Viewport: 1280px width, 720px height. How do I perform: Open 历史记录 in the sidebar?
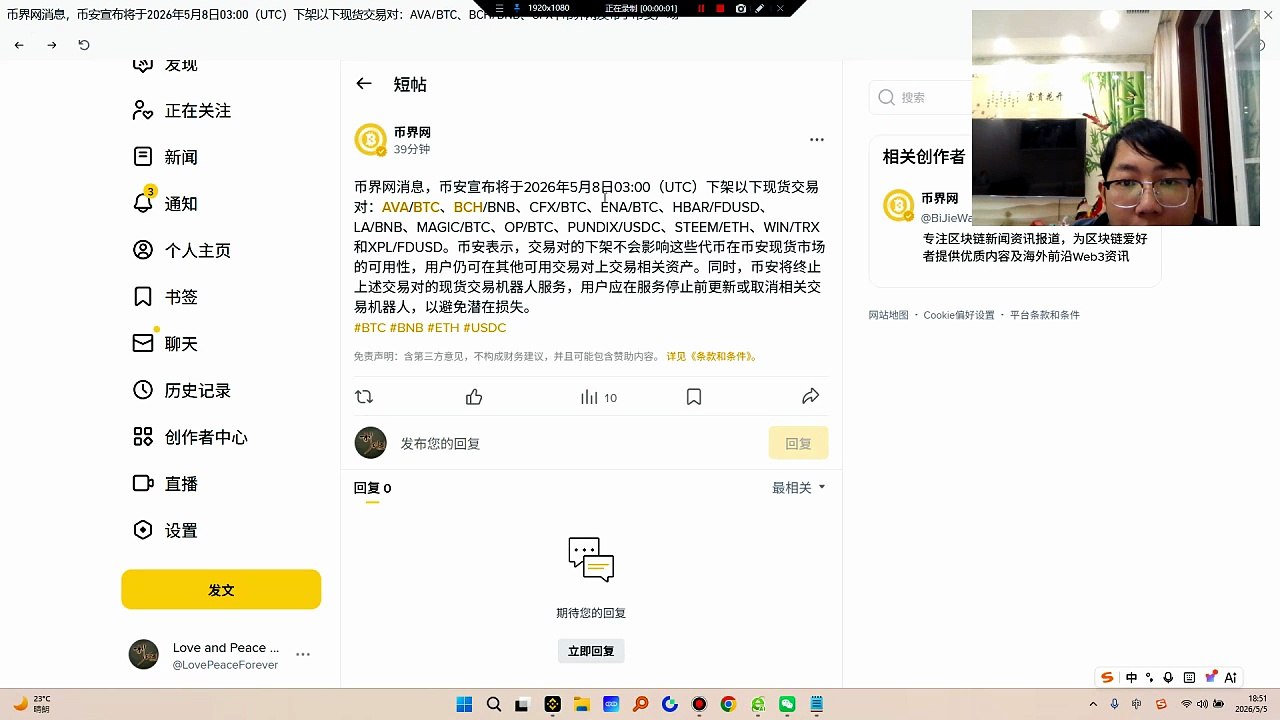click(x=182, y=390)
